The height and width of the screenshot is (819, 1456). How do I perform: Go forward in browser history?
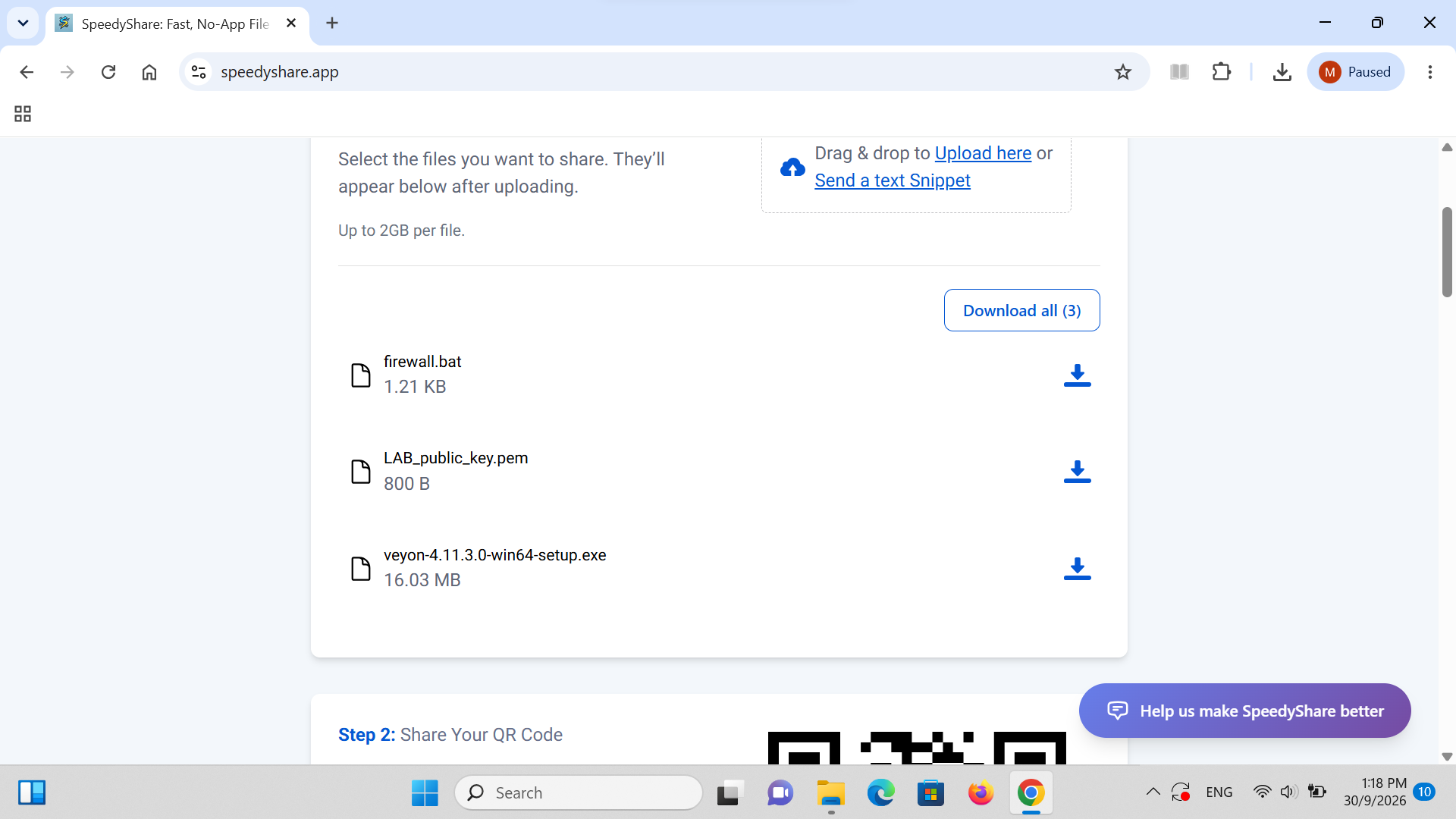pos(67,72)
